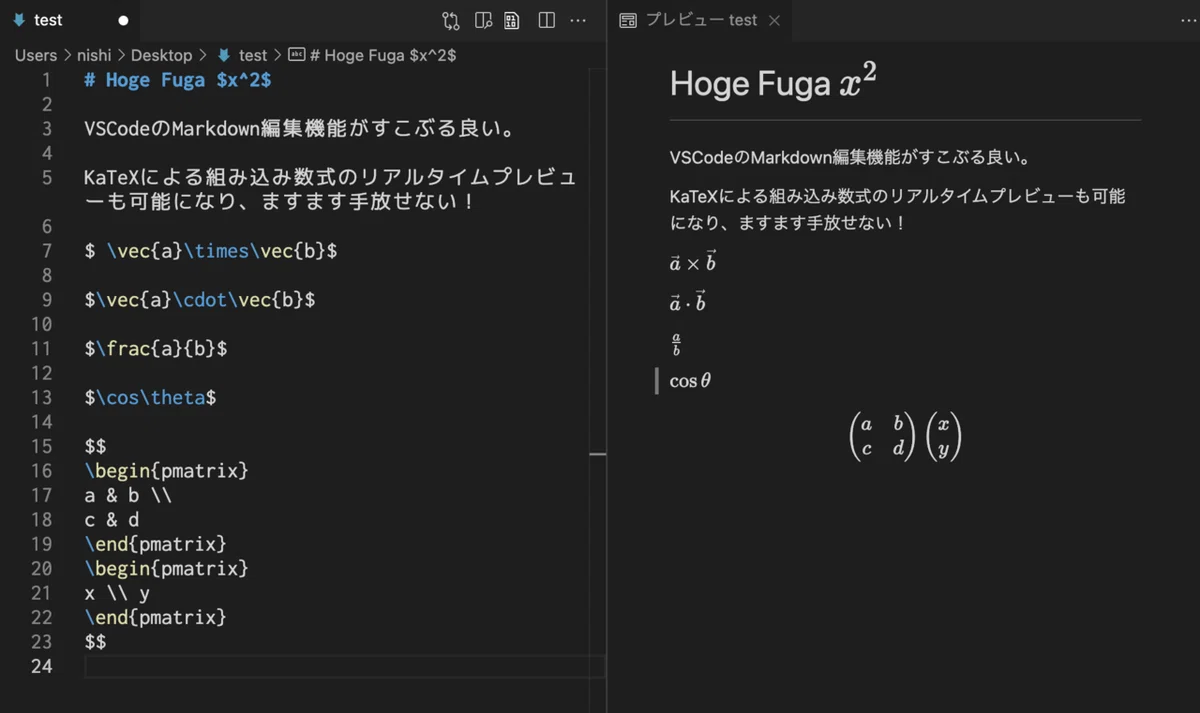Click the \vec{a}\times\vec{b} source line
The height and width of the screenshot is (713, 1200).
tap(211, 251)
